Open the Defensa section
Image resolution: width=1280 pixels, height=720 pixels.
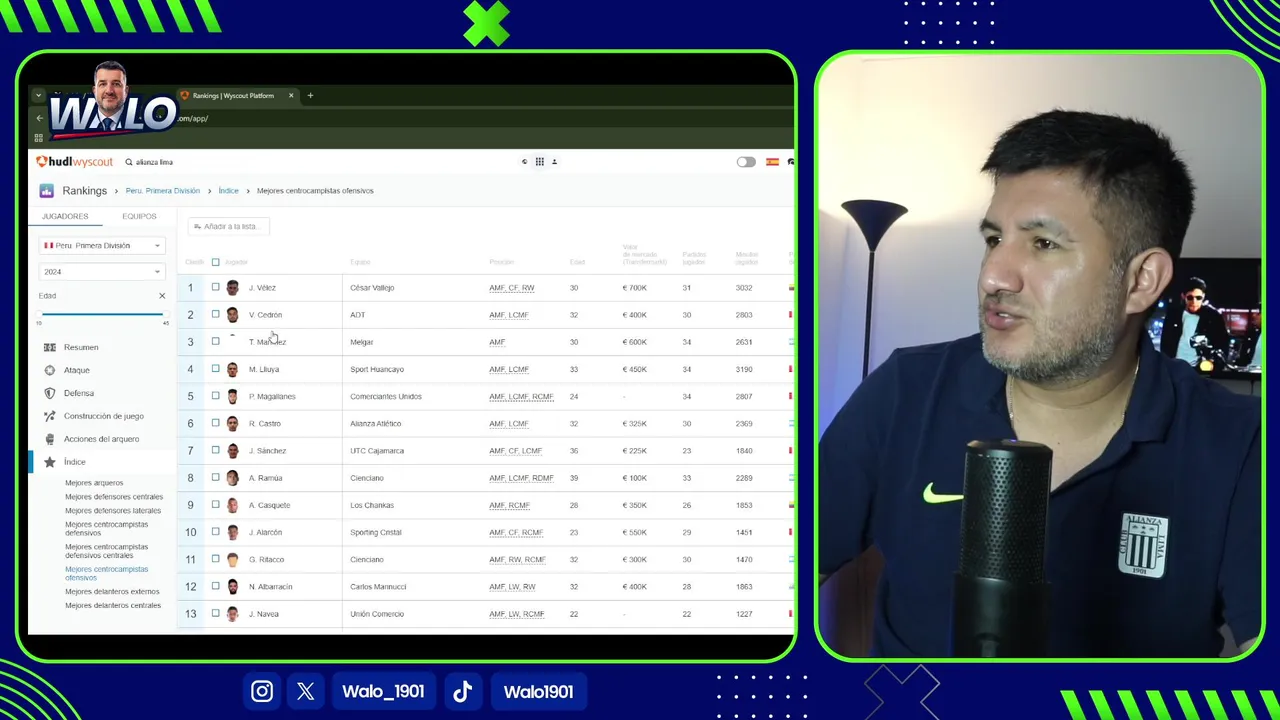(79, 393)
